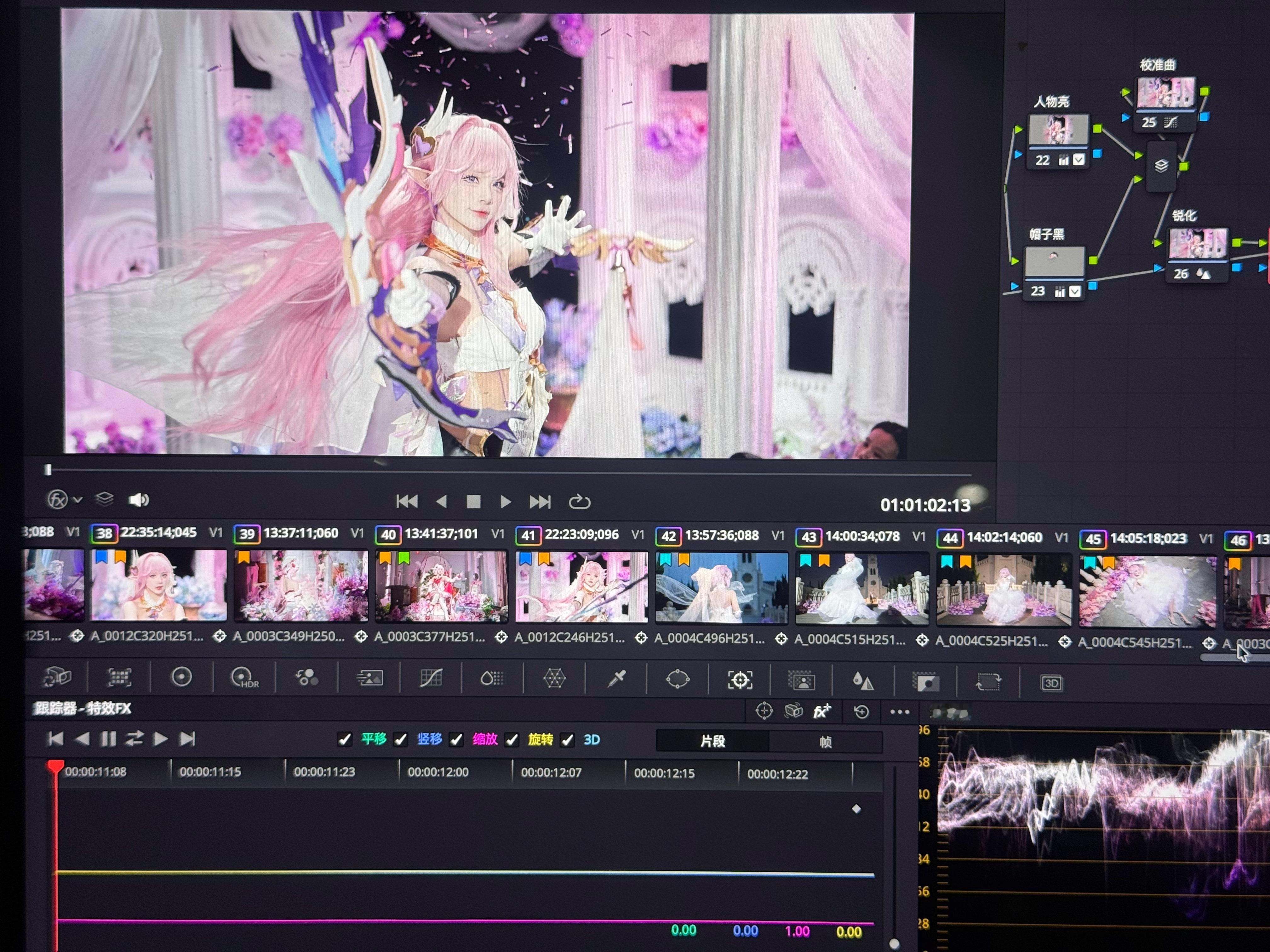
Task: Toggle viewer loop playback
Action: 579,502
